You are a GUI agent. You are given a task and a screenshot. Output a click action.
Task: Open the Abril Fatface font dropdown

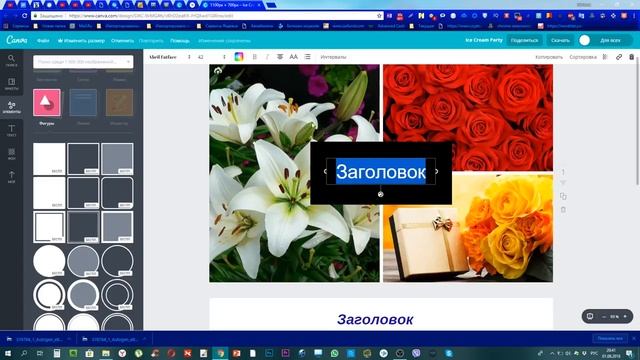coord(170,57)
